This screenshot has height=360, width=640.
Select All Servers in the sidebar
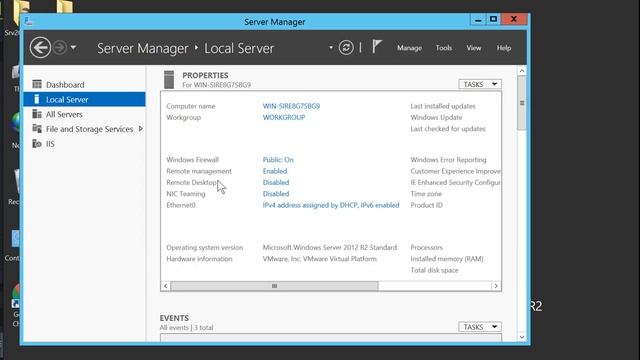84,114
